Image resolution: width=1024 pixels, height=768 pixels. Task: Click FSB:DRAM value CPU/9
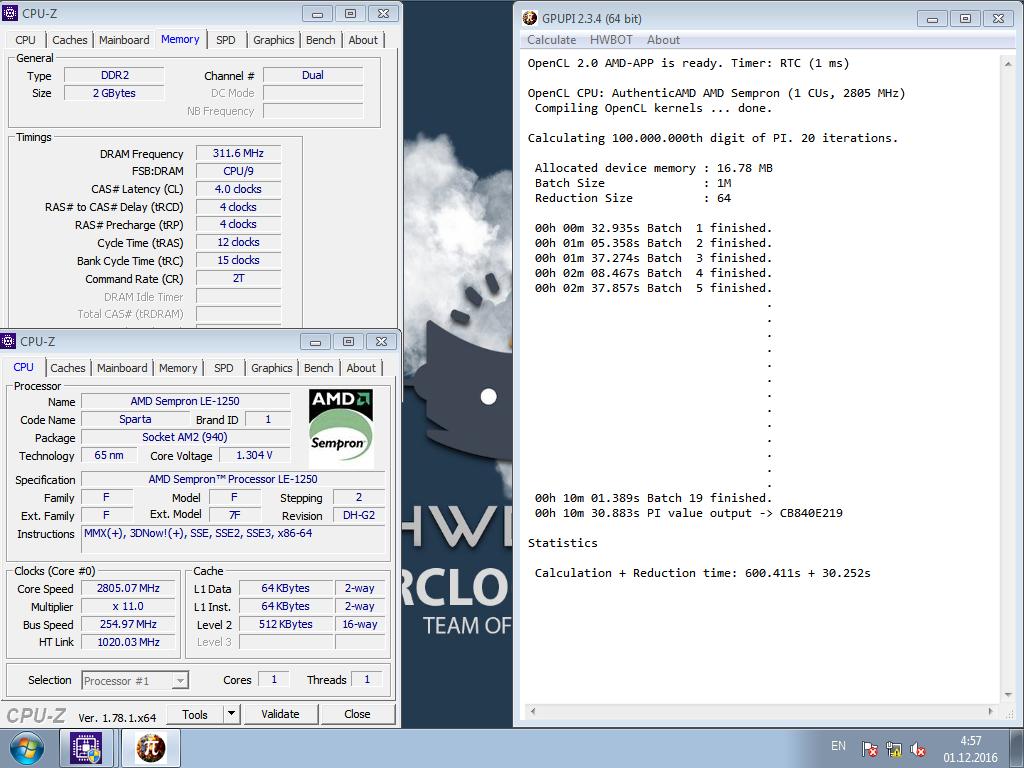click(x=238, y=171)
